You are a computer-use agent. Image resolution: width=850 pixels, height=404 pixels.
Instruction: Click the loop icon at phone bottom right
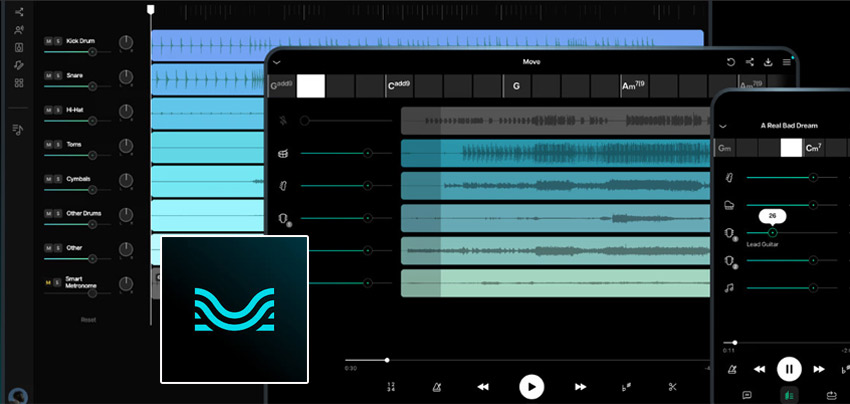[831, 395]
